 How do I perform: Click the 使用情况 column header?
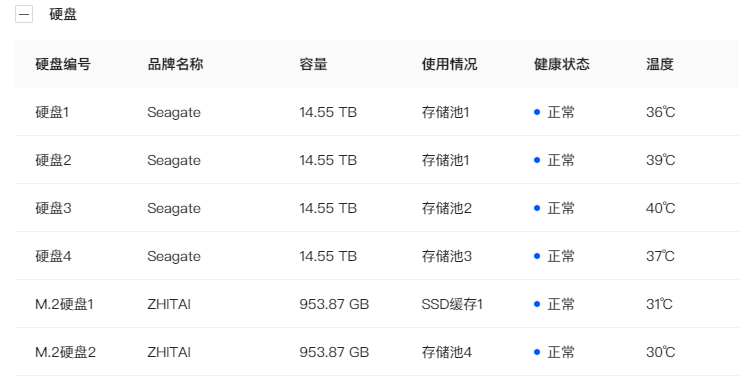[x=449, y=64]
